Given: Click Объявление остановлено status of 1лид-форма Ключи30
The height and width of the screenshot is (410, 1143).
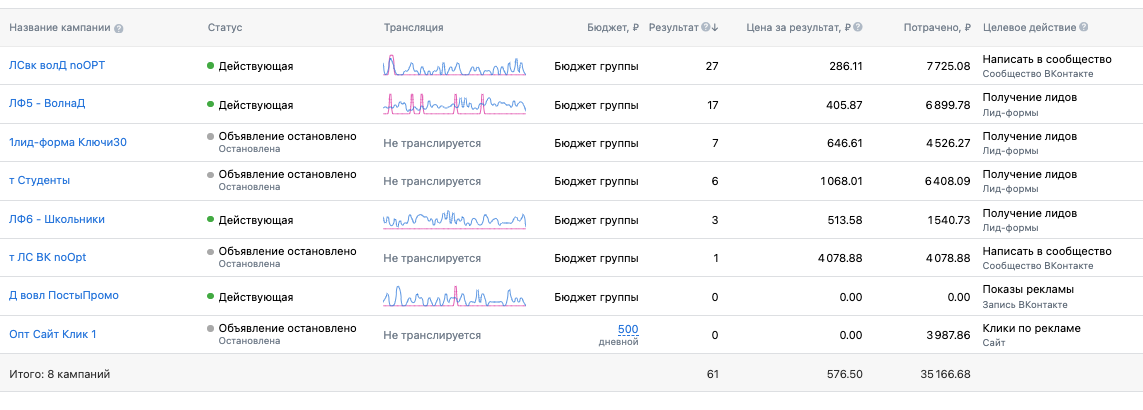Looking at the screenshot, I should pyautogui.click(x=288, y=136).
